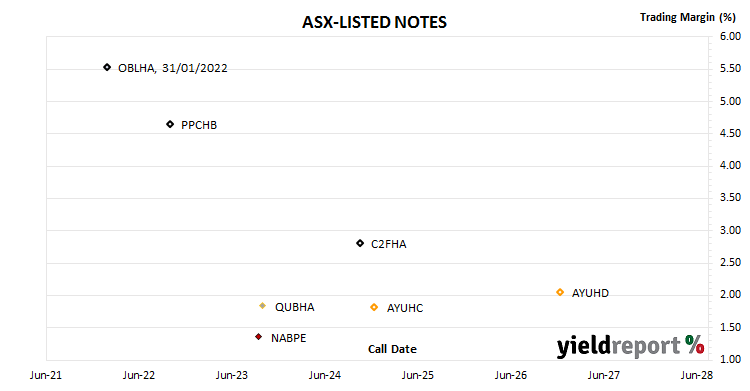Click the dark red NABPE marker
The height and width of the screenshot is (391, 750).
pyautogui.click(x=258, y=337)
